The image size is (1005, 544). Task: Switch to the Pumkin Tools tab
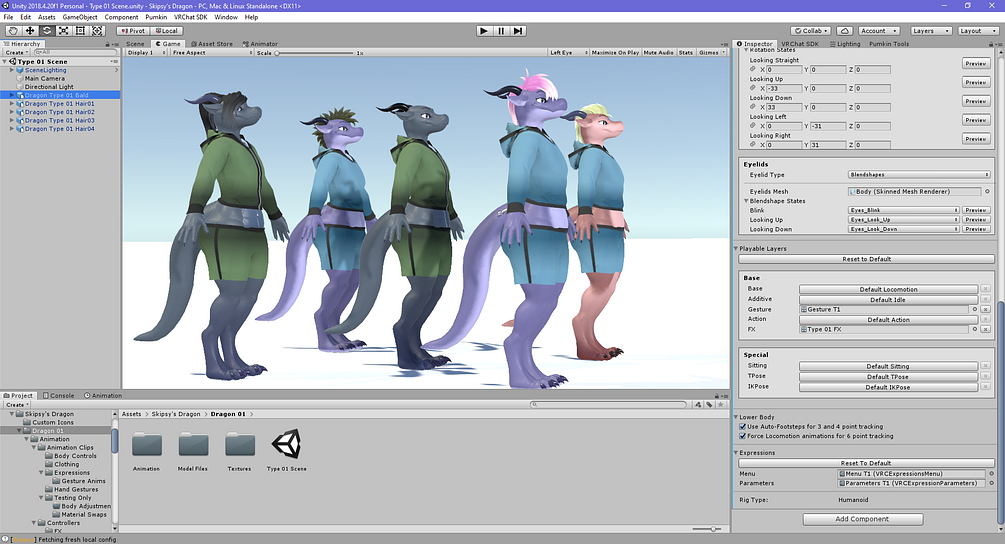(x=889, y=44)
